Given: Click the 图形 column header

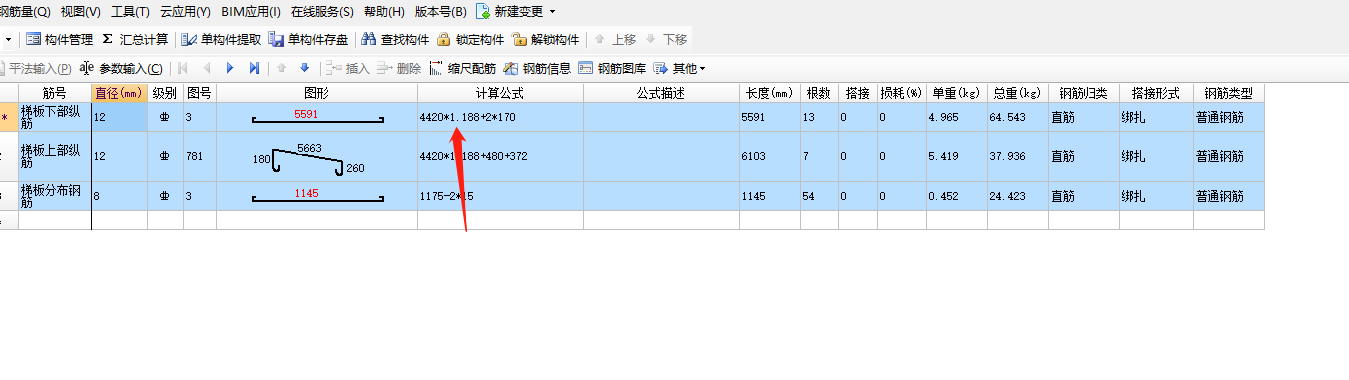Looking at the screenshot, I should point(317,93).
